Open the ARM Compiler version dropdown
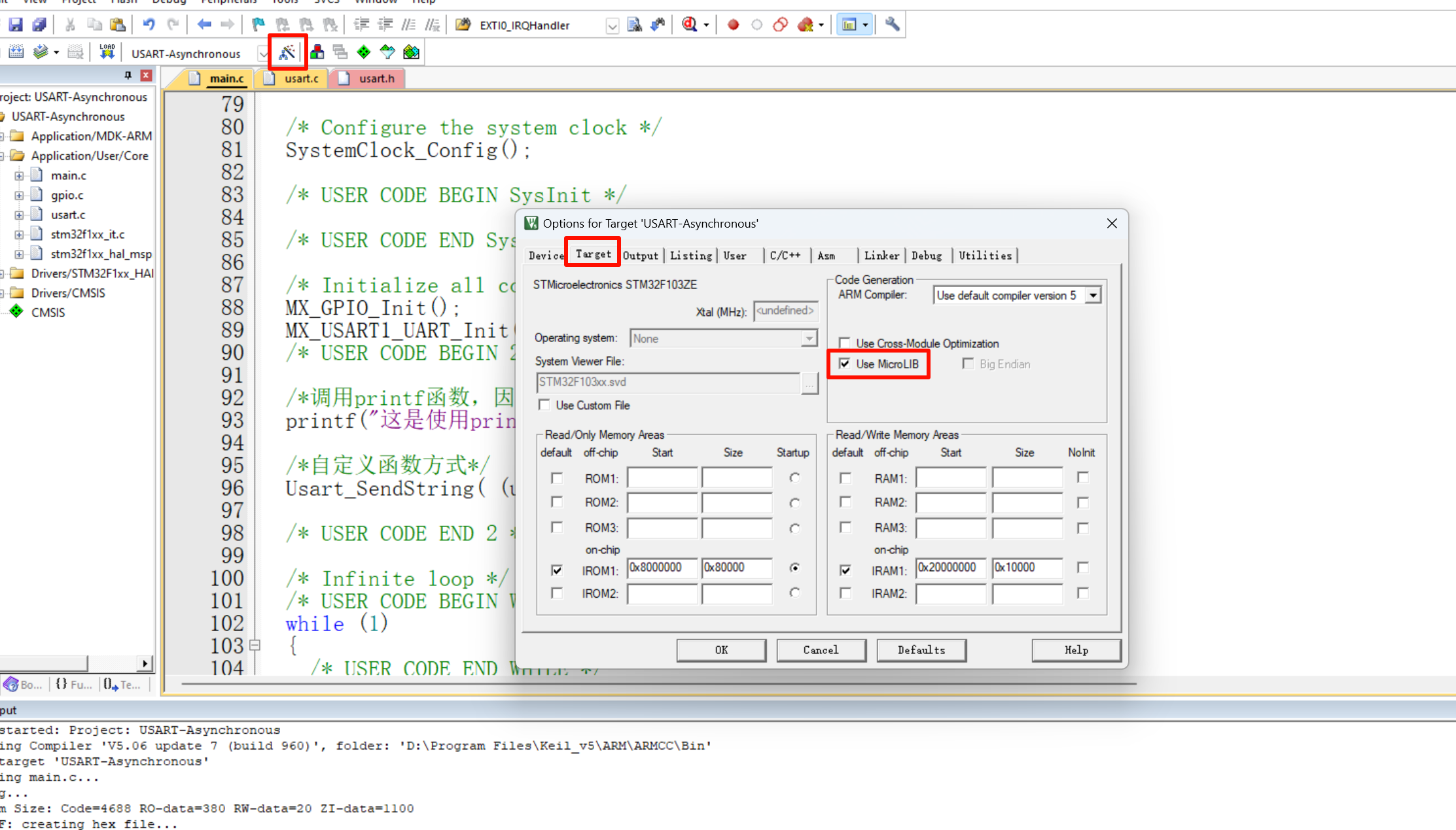Image resolution: width=1456 pixels, height=830 pixels. tap(1093, 296)
